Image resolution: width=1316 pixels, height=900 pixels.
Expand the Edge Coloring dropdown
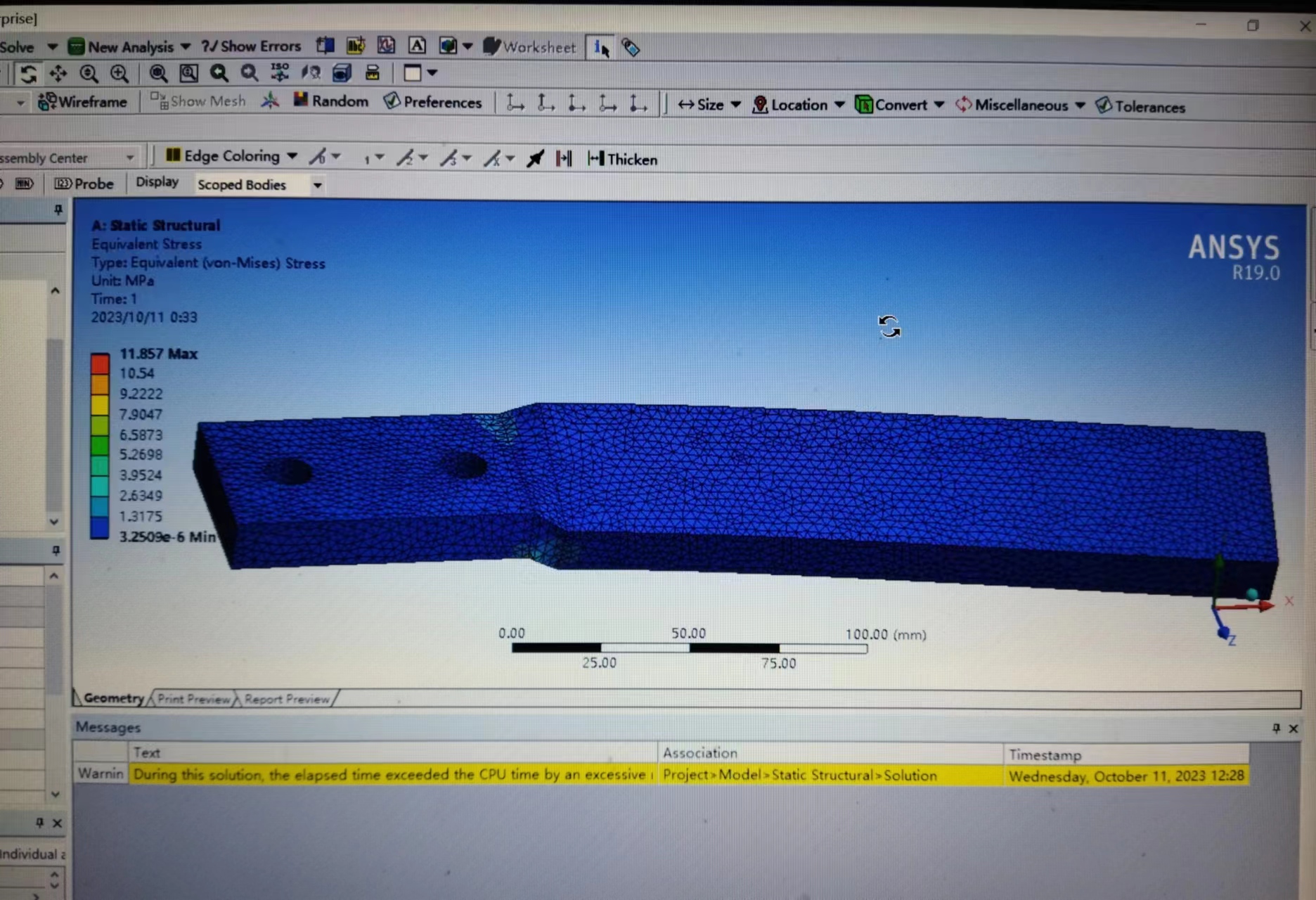pos(231,156)
